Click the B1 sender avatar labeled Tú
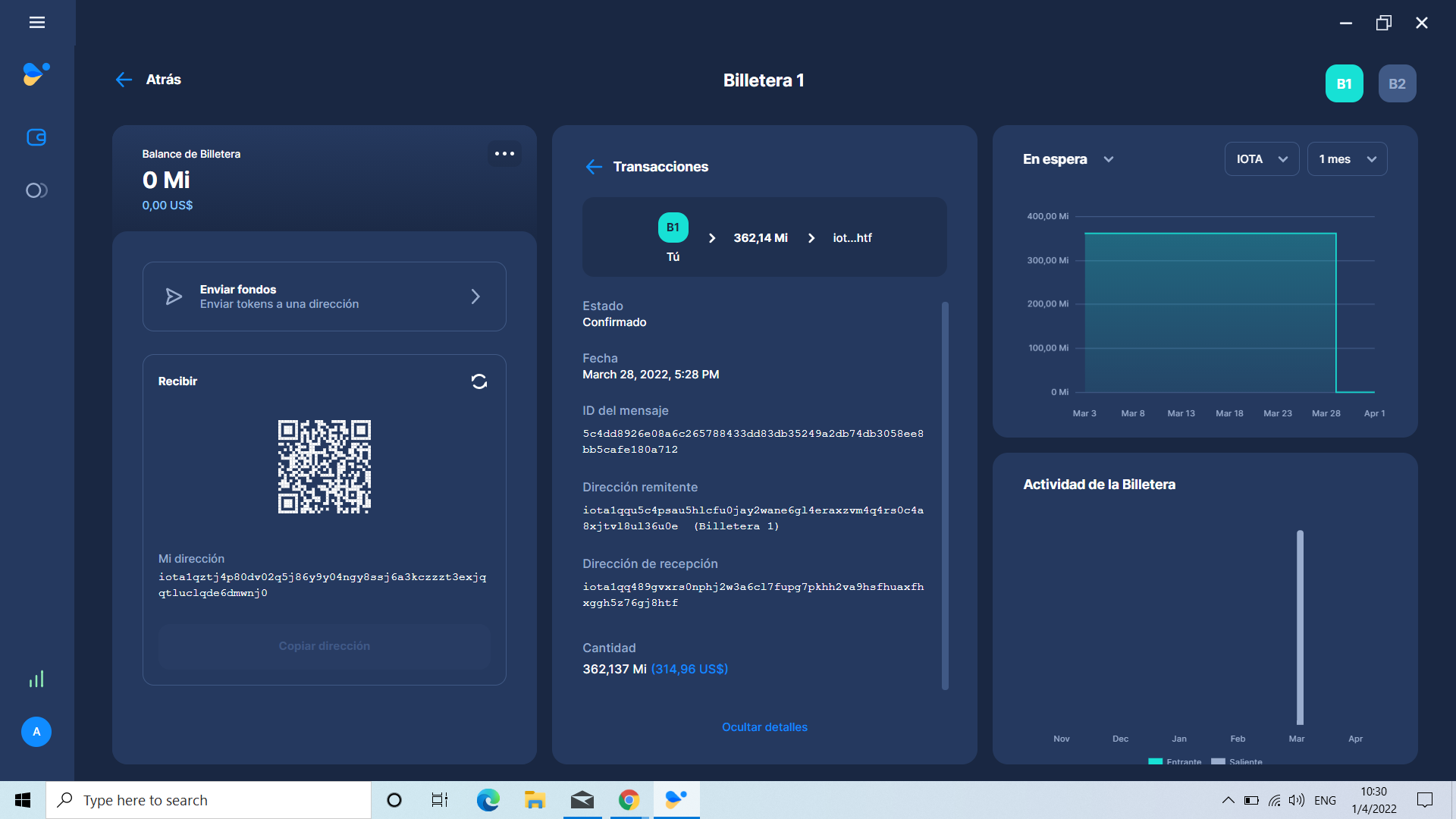 tap(673, 227)
